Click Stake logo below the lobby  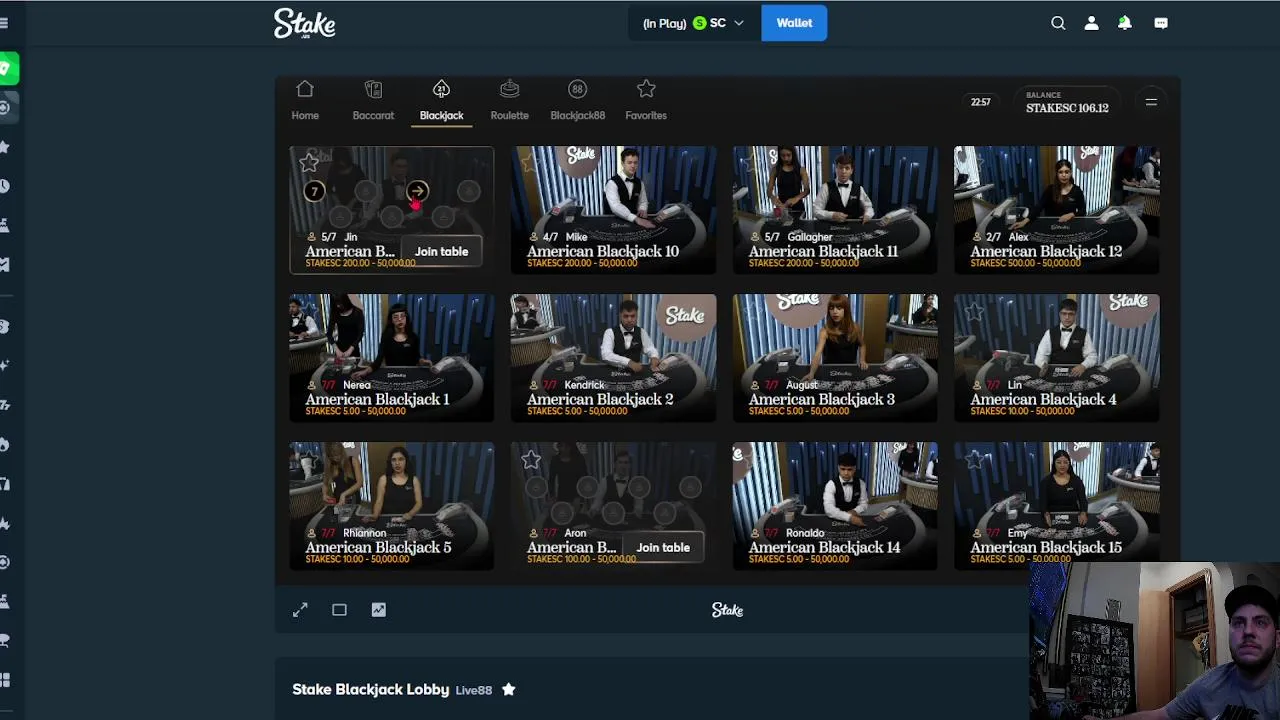pyautogui.click(x=727, y=610)
